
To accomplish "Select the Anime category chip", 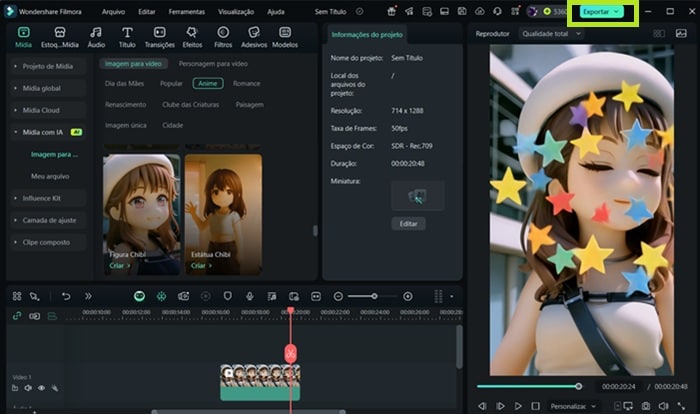I will pyautogui.click(x=208, y=83).
